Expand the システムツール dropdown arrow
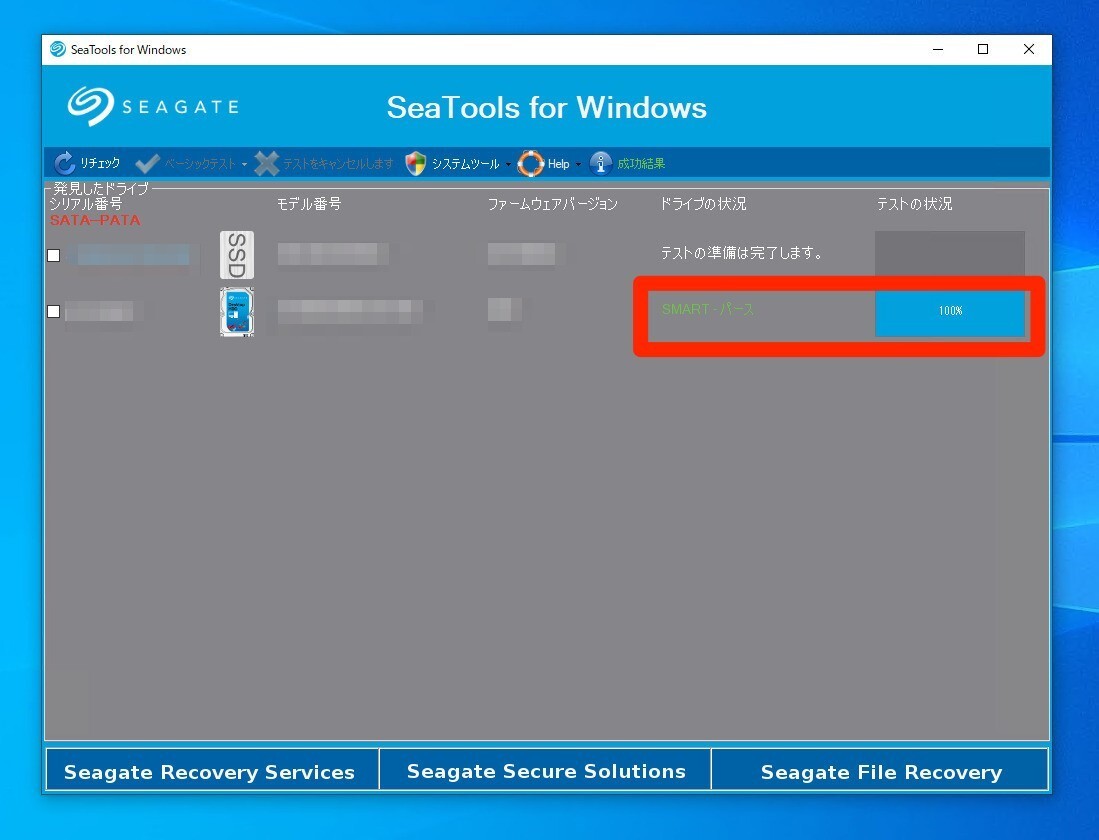This screenshot has width=1099, height=840. click(x=508, y=165)
